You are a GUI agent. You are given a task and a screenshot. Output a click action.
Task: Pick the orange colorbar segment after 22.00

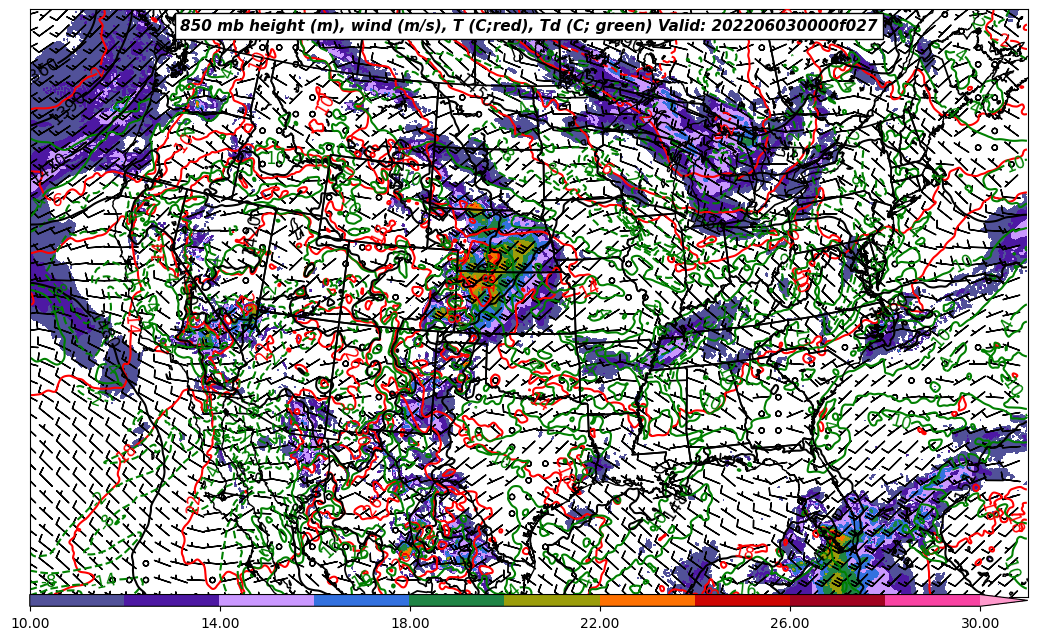pyautogui.click(x=647, y=600)
